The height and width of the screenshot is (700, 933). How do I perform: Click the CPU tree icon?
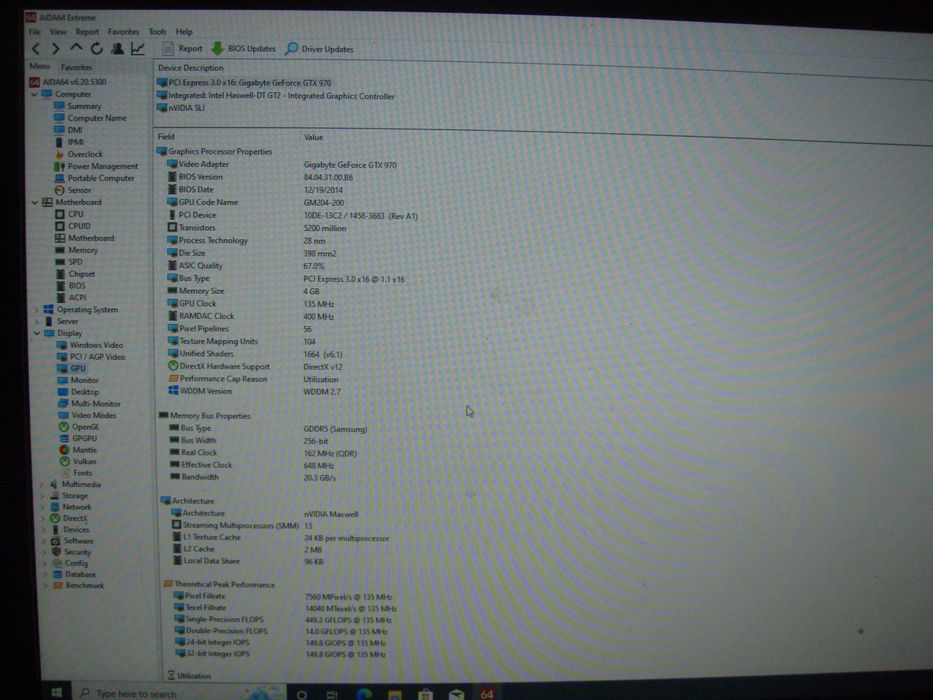coord(60,214)
